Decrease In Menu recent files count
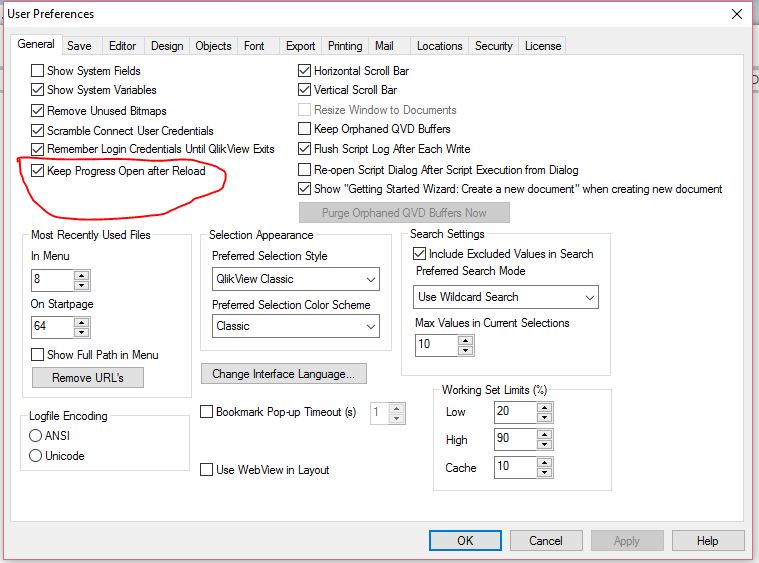 pos(81,285)
